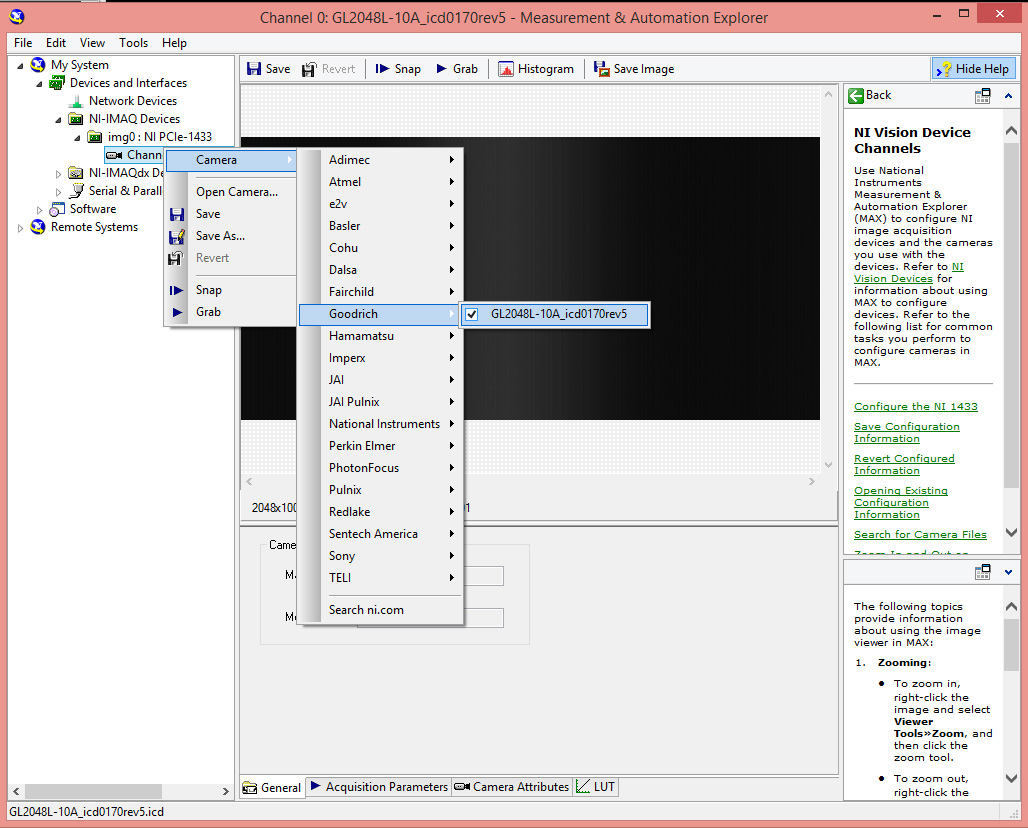Click the Remote Systems tree icon
The height and width of the screenshot is (828, 1028).
[x=39, y=227]
